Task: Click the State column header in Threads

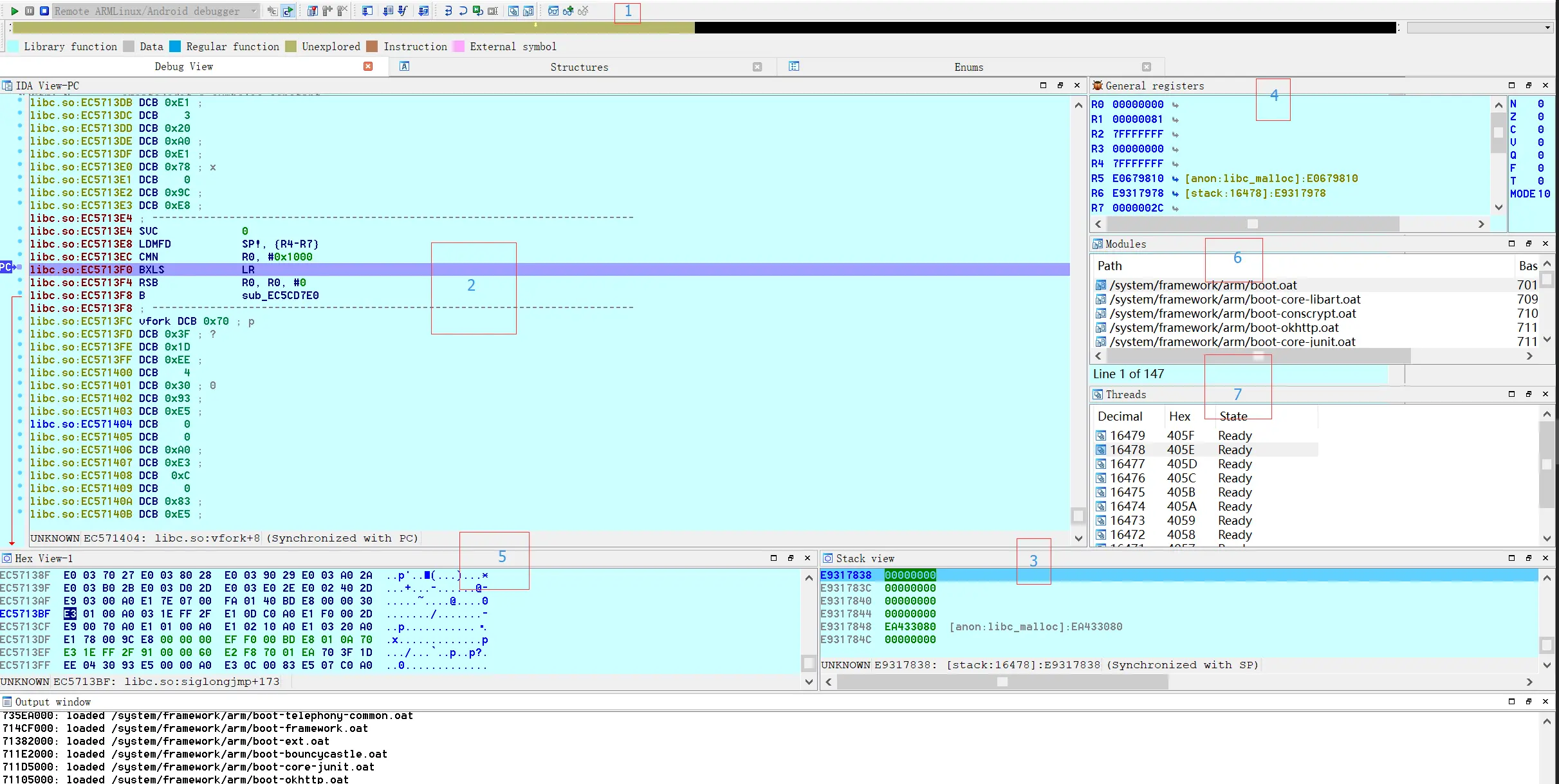Action: tap(1233, 416)
